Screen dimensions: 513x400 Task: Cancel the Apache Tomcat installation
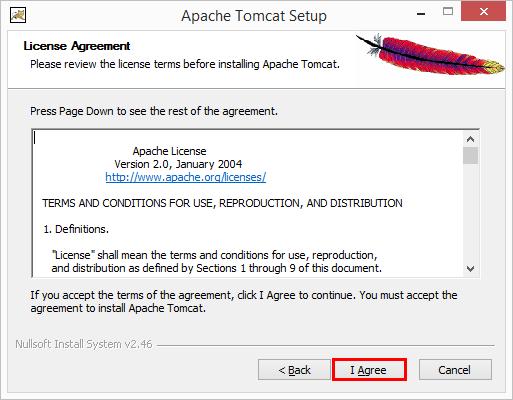click(x=455, y=370)
